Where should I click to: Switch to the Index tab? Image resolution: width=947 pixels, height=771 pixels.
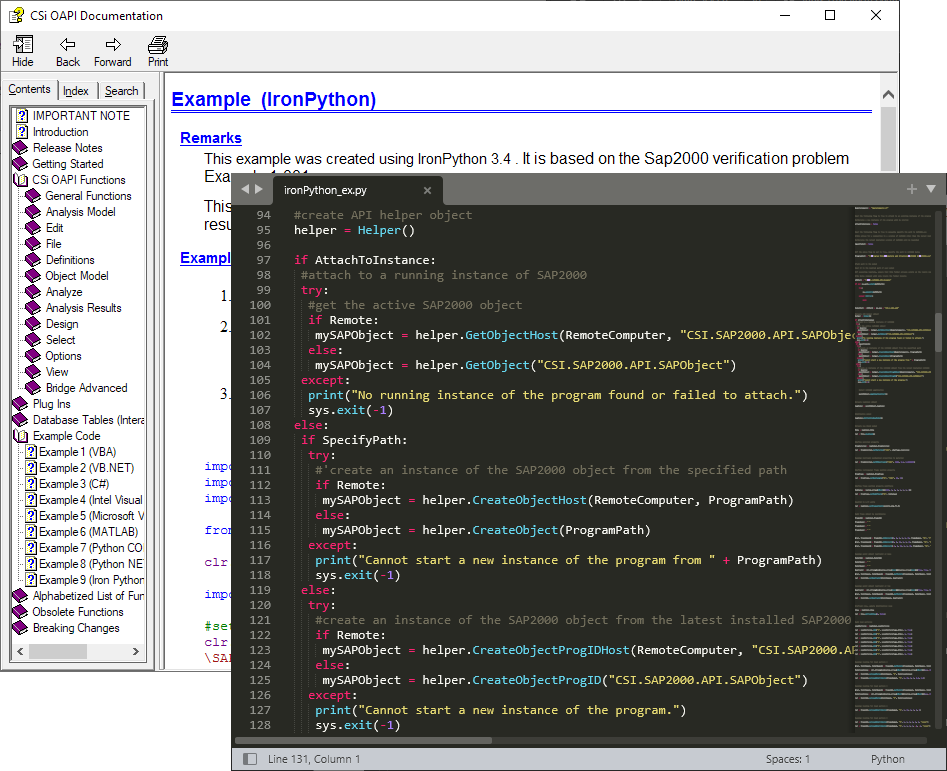[76, 91]
